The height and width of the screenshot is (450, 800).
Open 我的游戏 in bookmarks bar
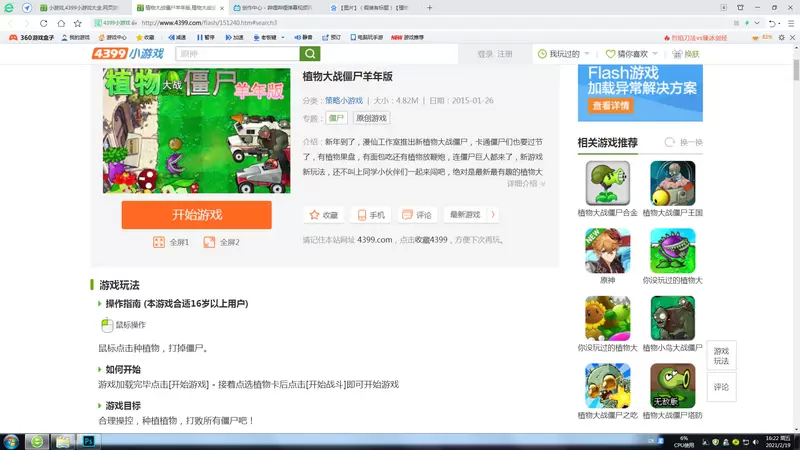click(x=75, y=37)
